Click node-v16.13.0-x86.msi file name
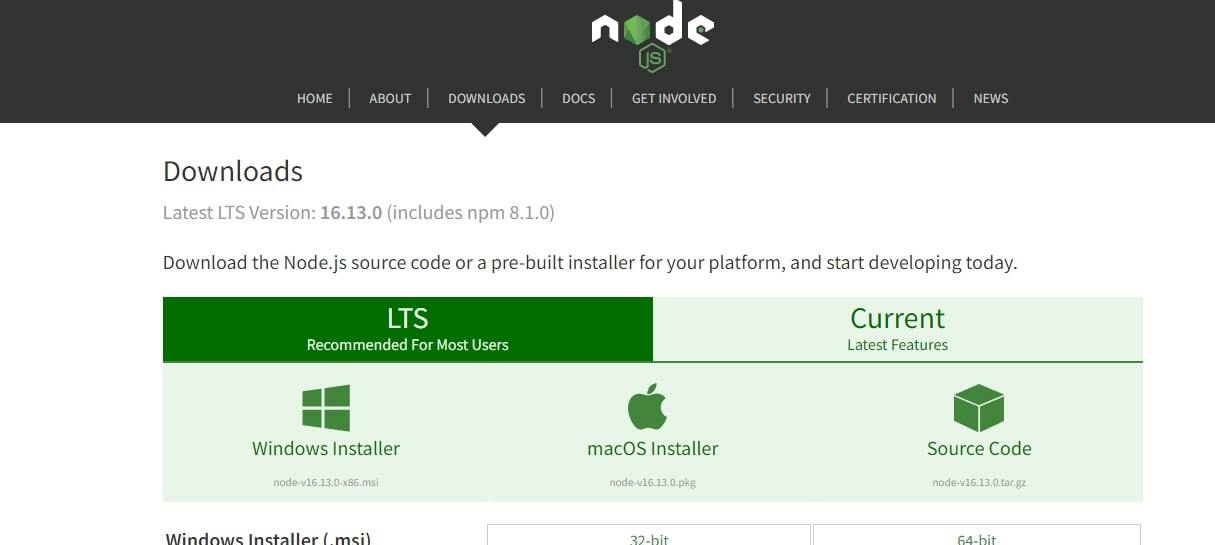Image resolution: width=1215 pixels, height=545 pixels. click(326, 482)
